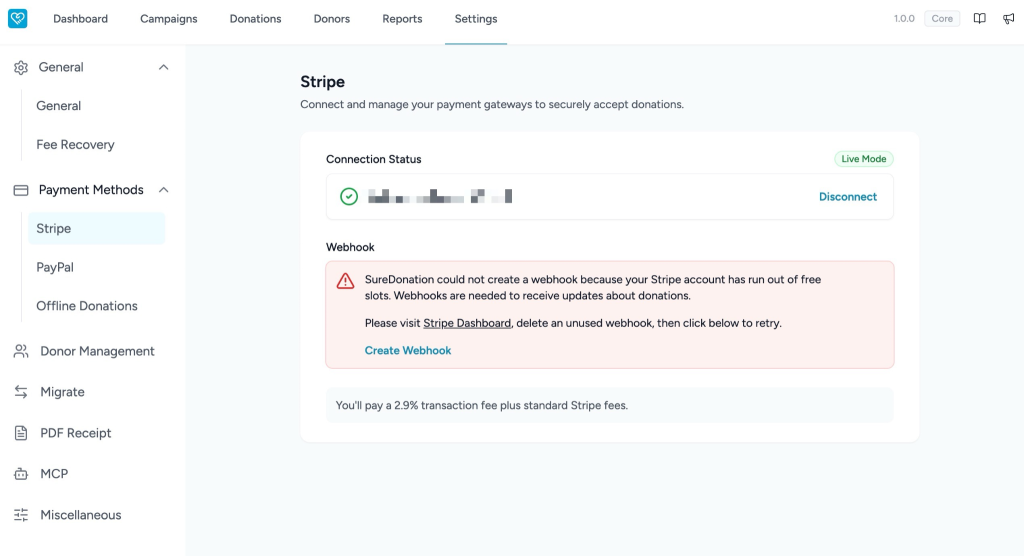
Task: Click the Stripe page heading
Action: coord(323,82)
